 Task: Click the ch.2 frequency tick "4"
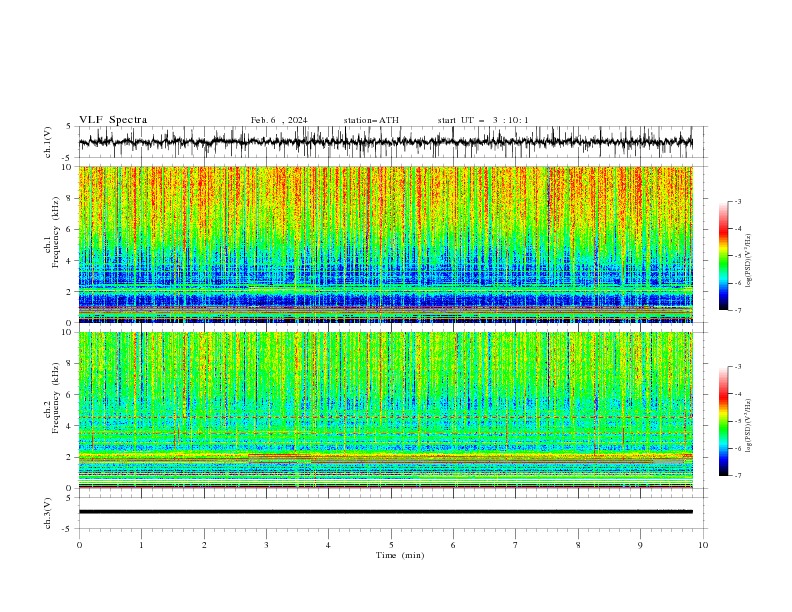tap(70, 426)
